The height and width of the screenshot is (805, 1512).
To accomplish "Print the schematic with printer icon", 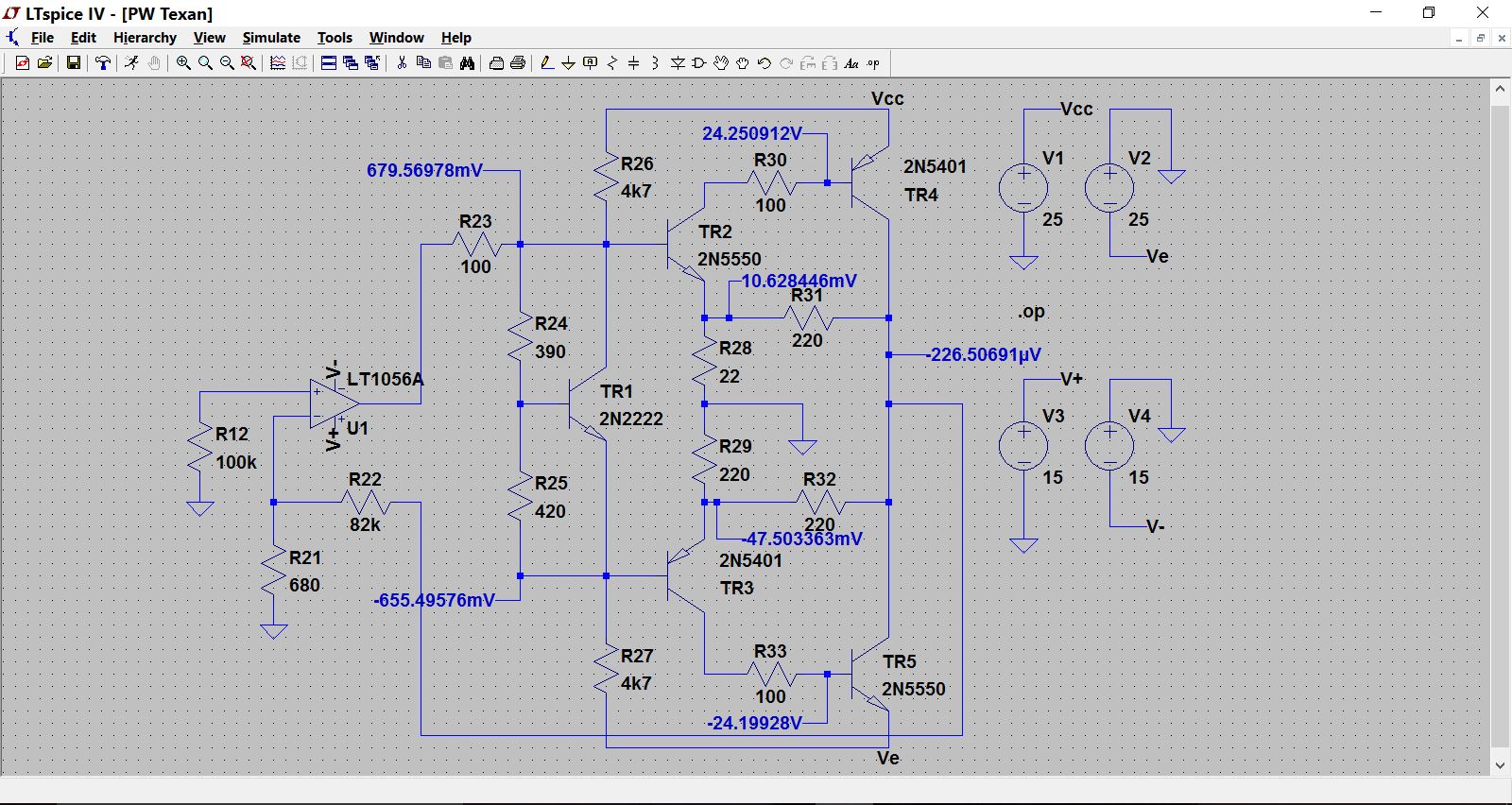I will point(518,63).
